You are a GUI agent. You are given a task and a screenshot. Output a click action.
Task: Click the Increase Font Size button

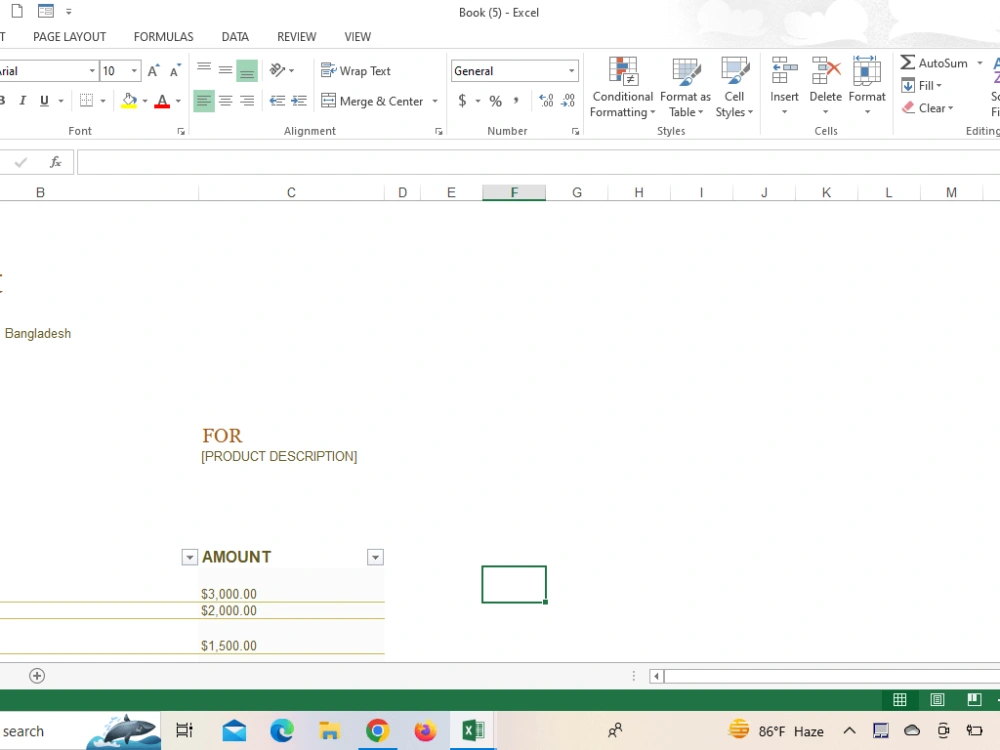coord(153,71)
